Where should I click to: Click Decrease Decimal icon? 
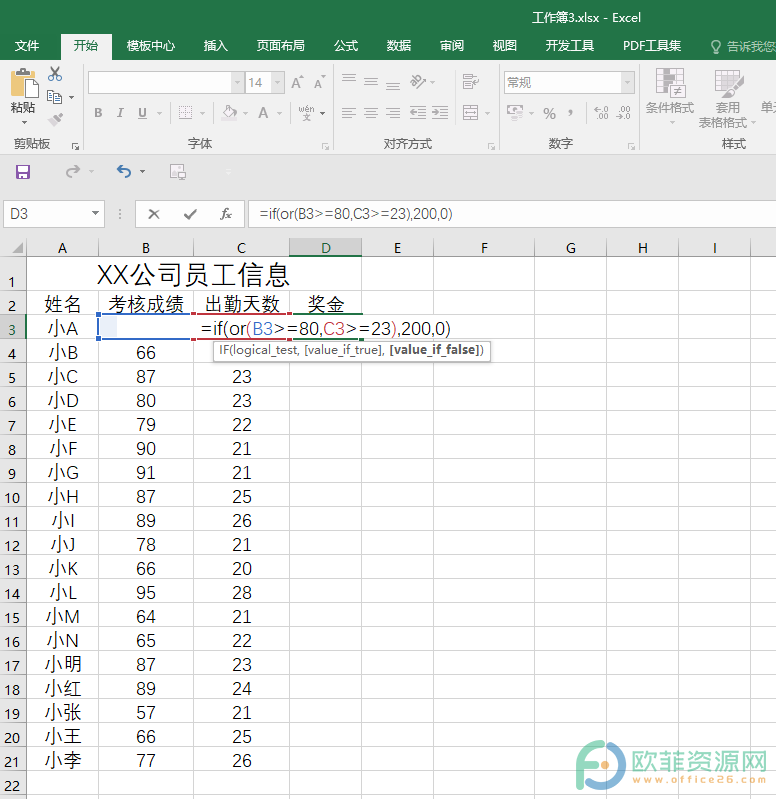624,113
